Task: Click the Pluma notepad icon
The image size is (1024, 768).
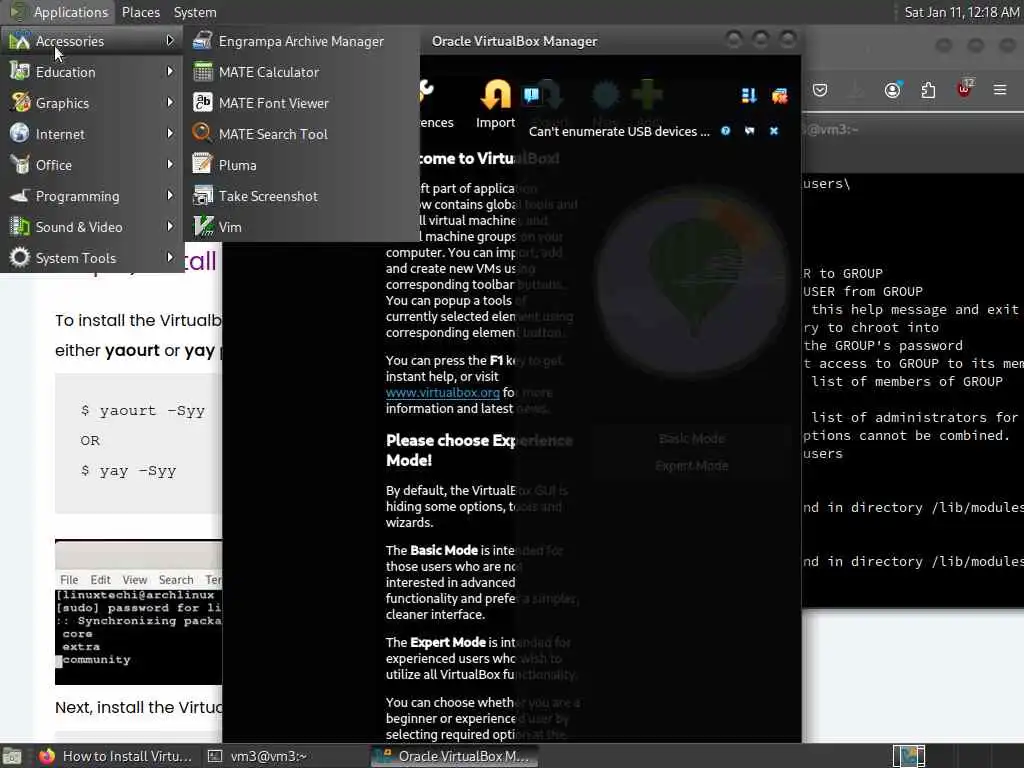Action: (x=202, y=165)
